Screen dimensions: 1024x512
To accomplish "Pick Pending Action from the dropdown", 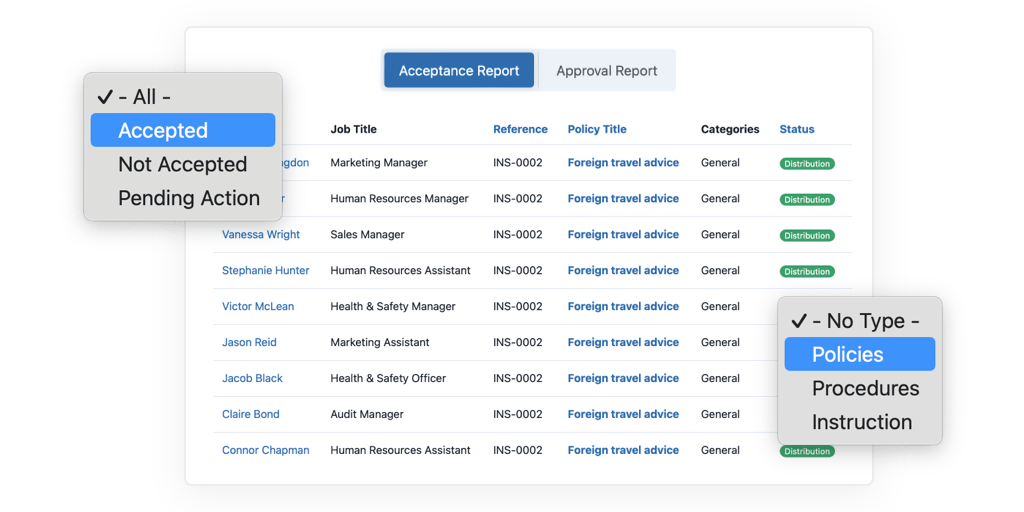I will coord(188,199).
